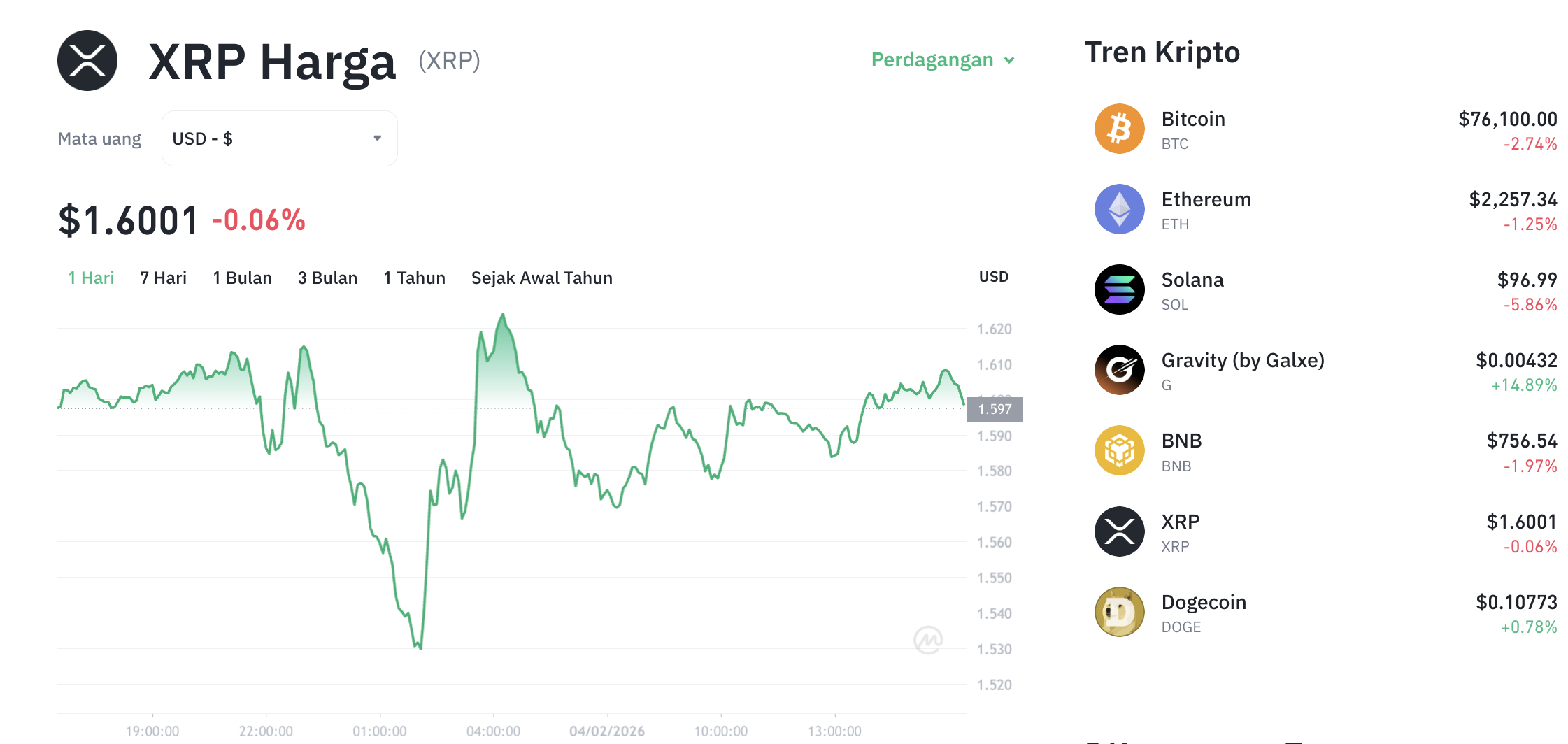Click the XRP logo in the page header
Image resolution: width=1568 pixels, height=744 pixels.
[x=87, y=60]
